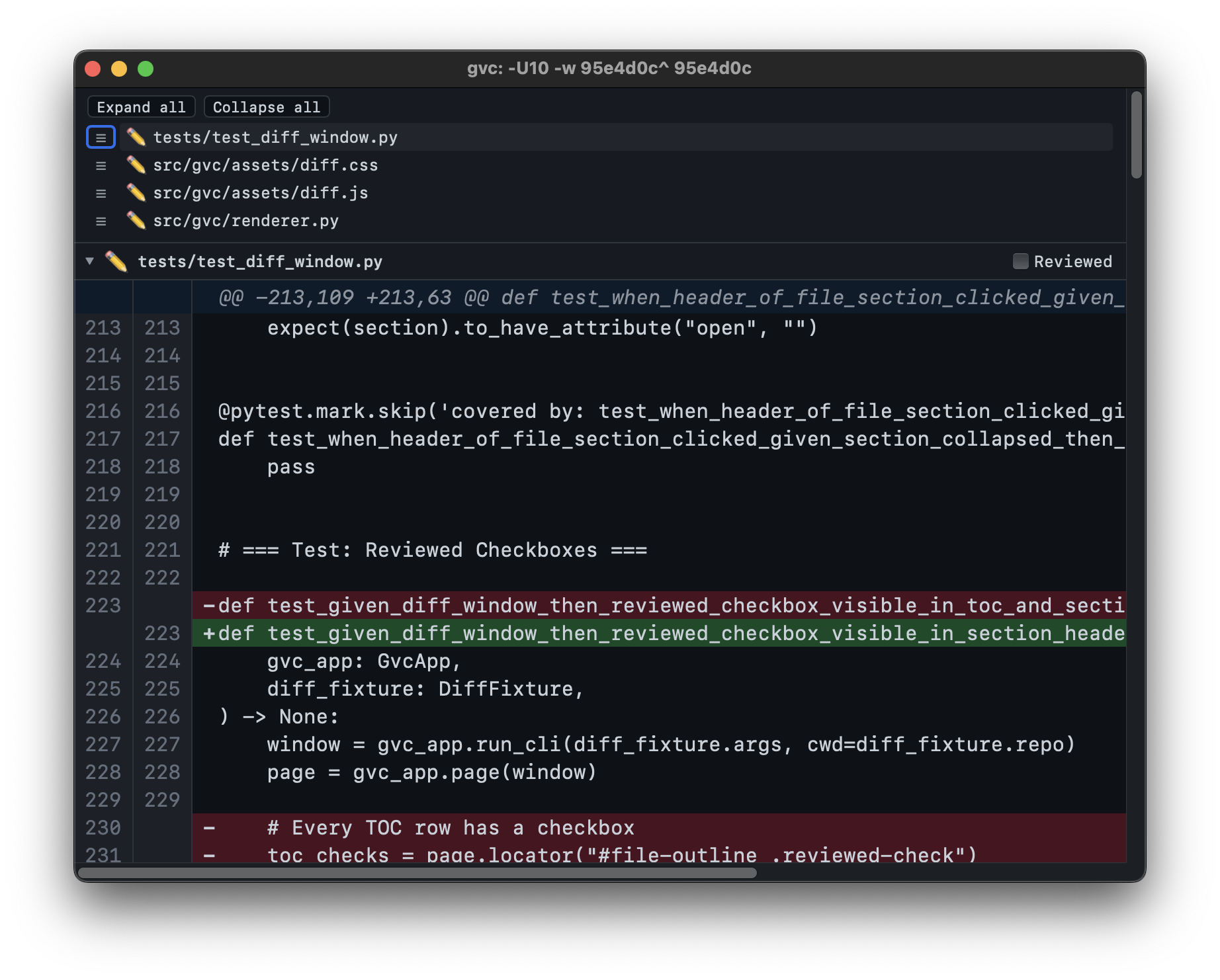
Task: Click pencil icon next to src/gvc/renderer.py
Action: (136, 220)
